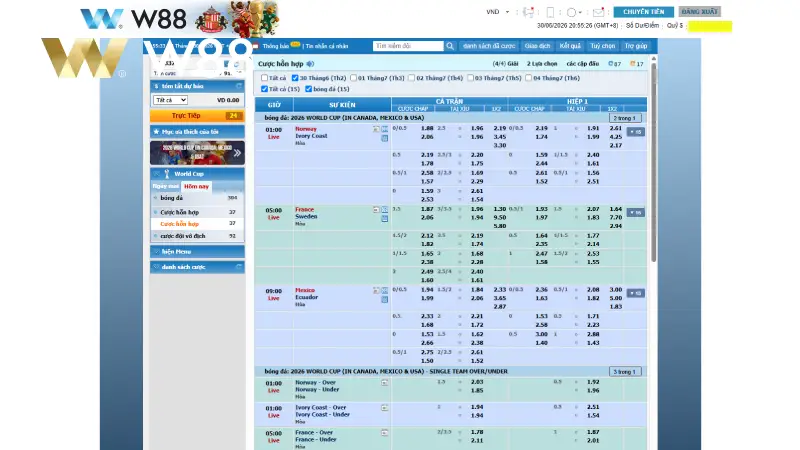Switch to the Hôm nay tab
The image size is (800, 450).
tap(196, 187)
